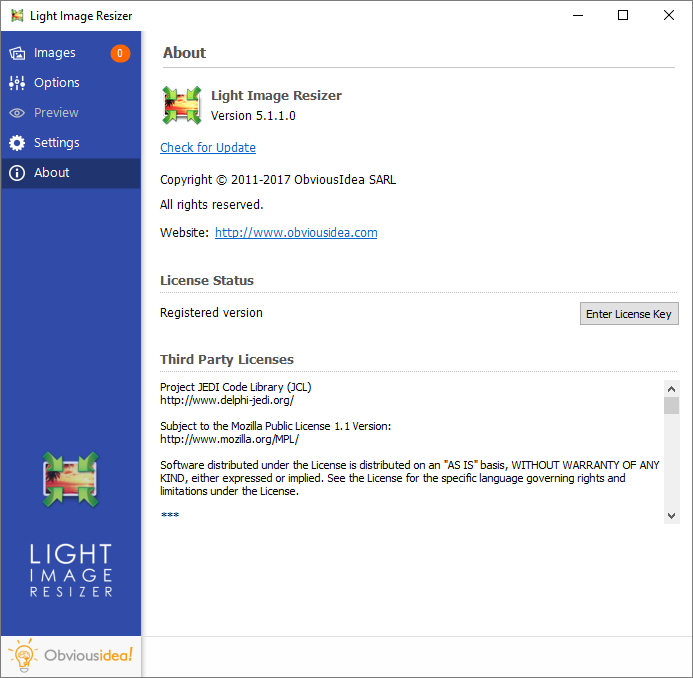
Task: Click the http://www.mozilla.org/MPL/ line
Action: [229, 439]
